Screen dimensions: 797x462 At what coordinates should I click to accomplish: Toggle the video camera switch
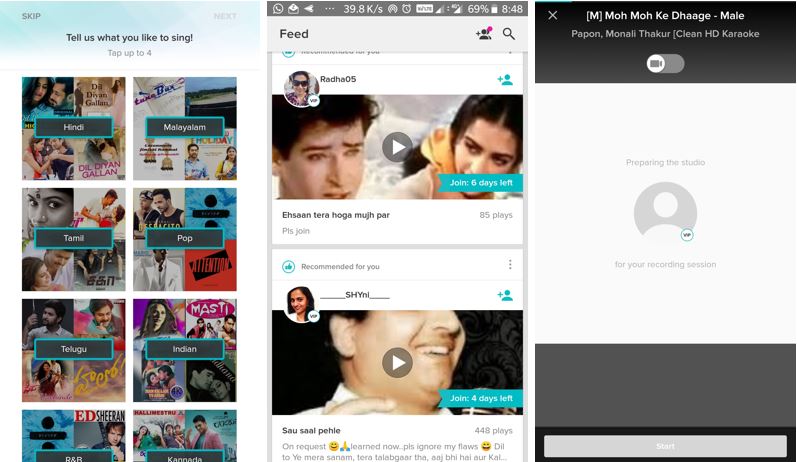(x=665, y=64)
